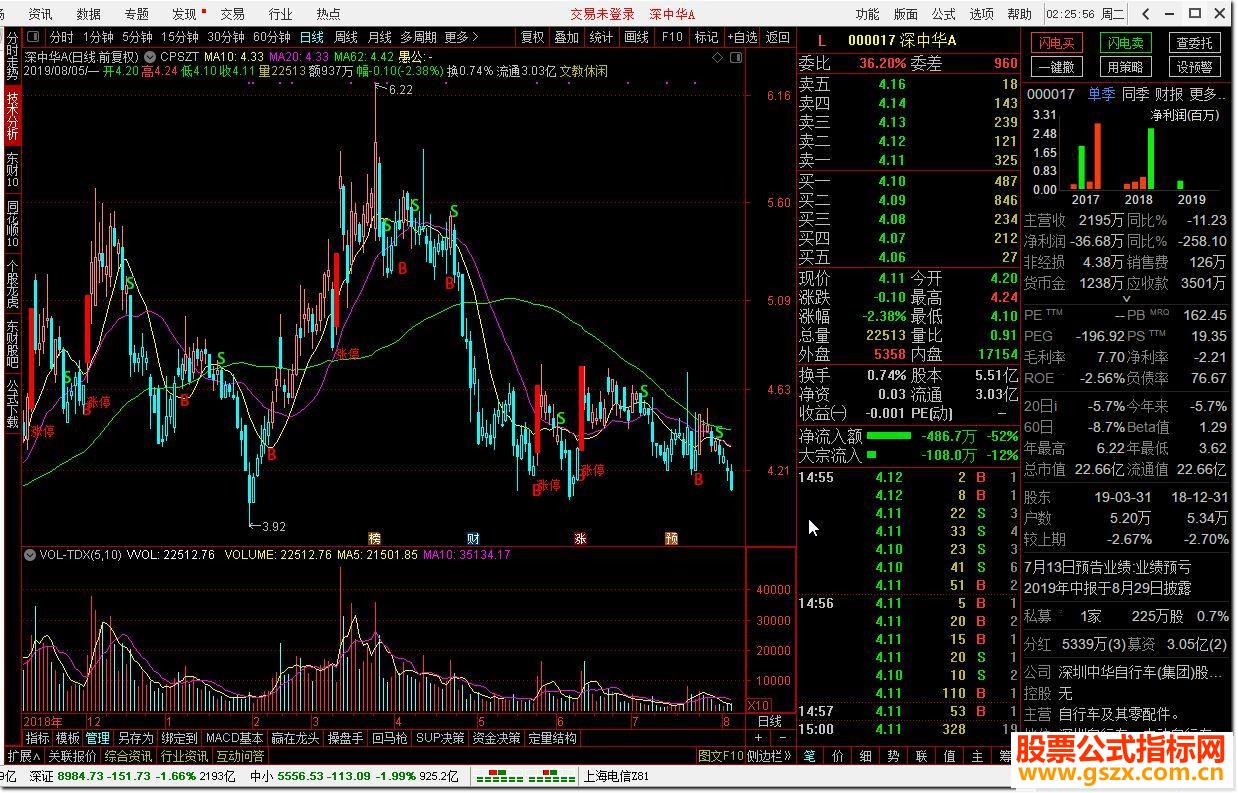Click the 返回 button
Image resolution: width=1238 pixels, height=793 pixels.
click(777, 37)
